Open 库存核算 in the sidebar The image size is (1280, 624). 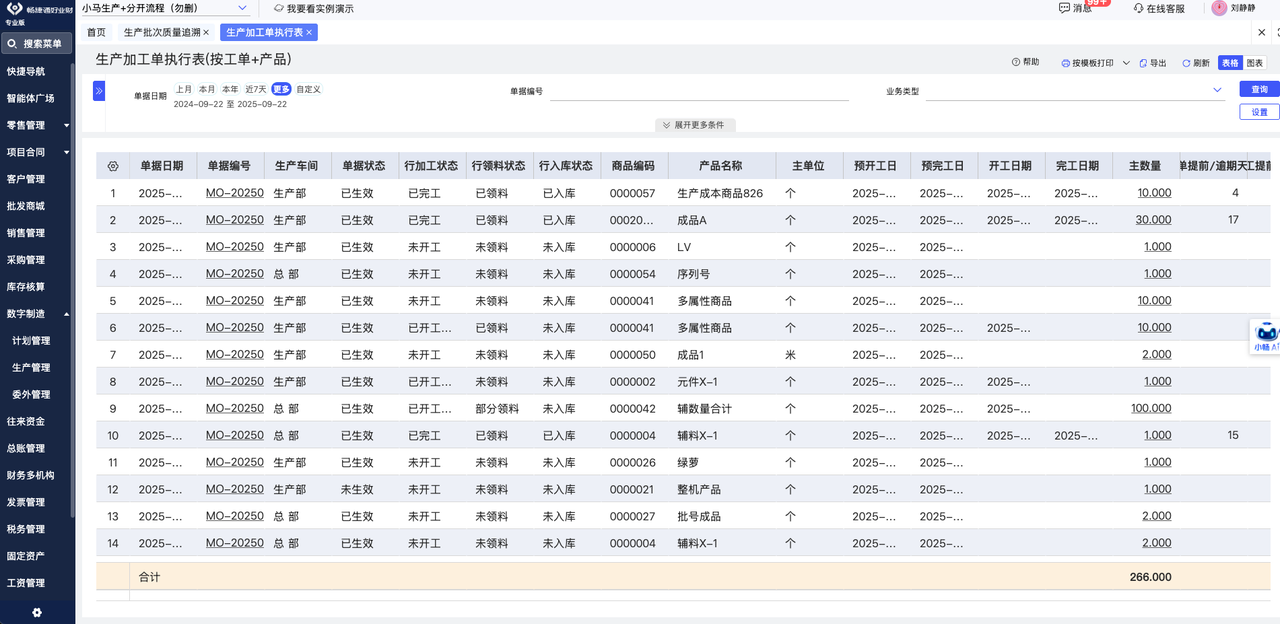click(25, 287)
